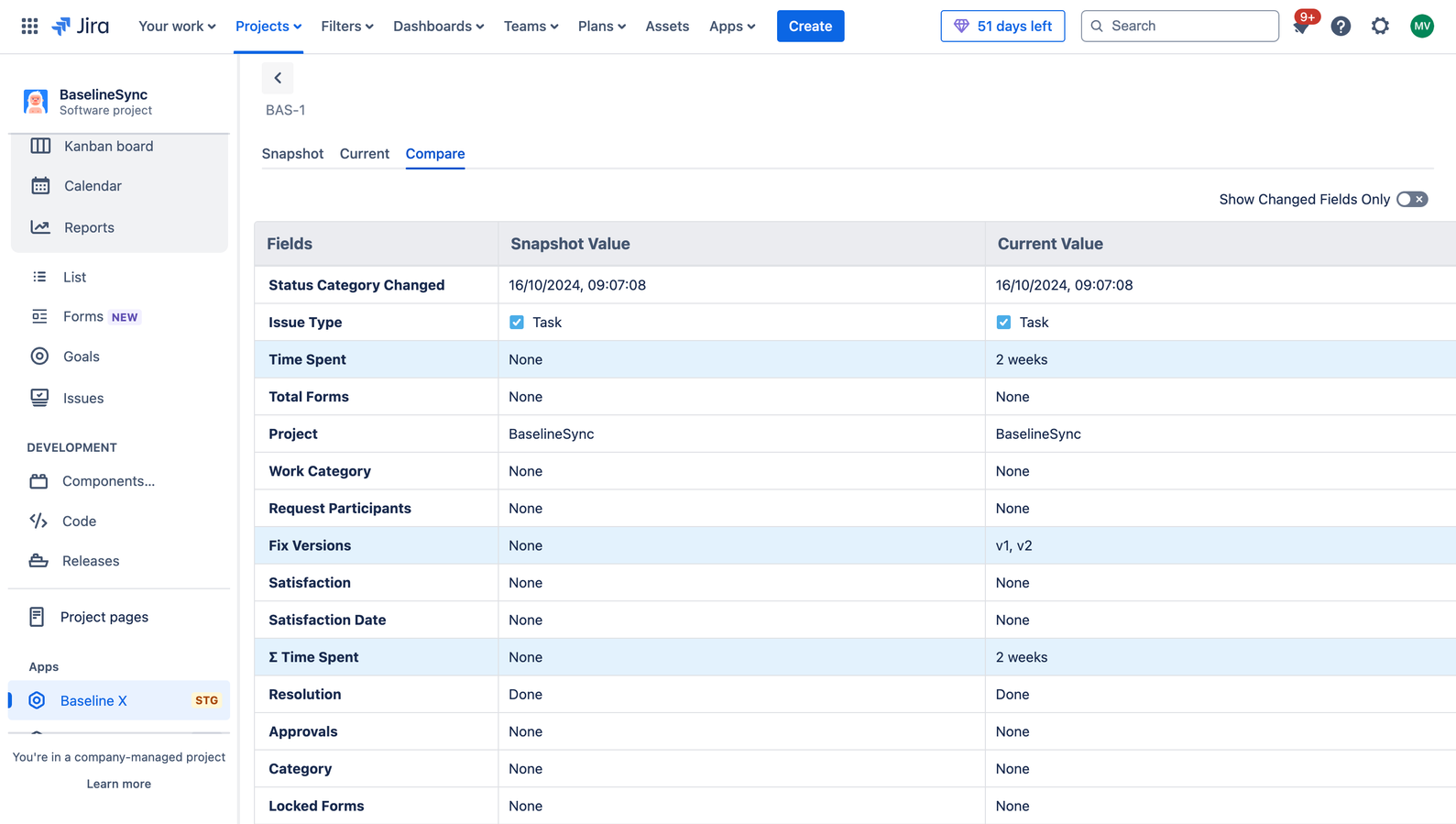
Task: Click the Learn more link
Action: pos(119,784)
